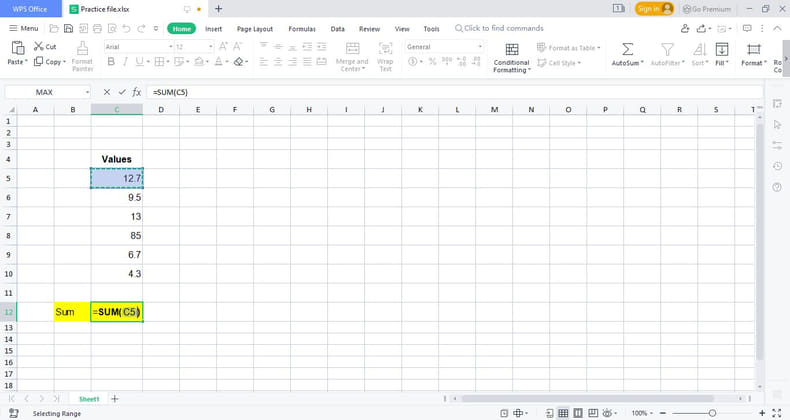
Task: Click Go Premium
Action: 706,9
